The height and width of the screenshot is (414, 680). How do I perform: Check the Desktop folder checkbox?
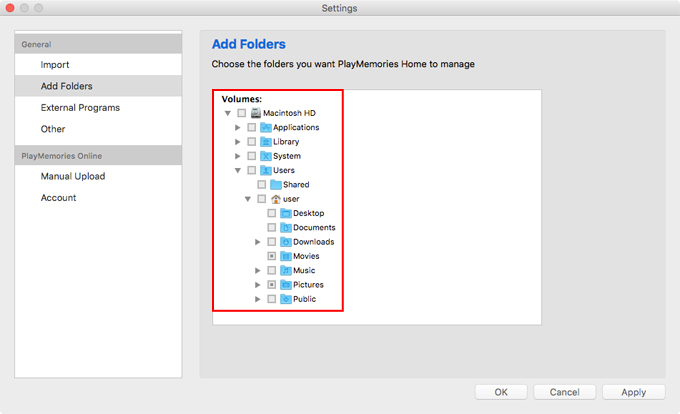click(271, 213)
